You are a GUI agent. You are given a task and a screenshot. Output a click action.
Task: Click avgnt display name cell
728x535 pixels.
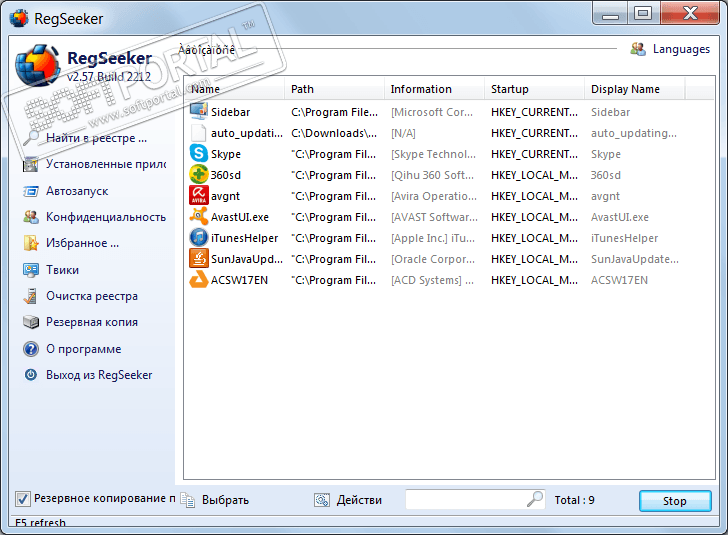click(x=605, y=196)
